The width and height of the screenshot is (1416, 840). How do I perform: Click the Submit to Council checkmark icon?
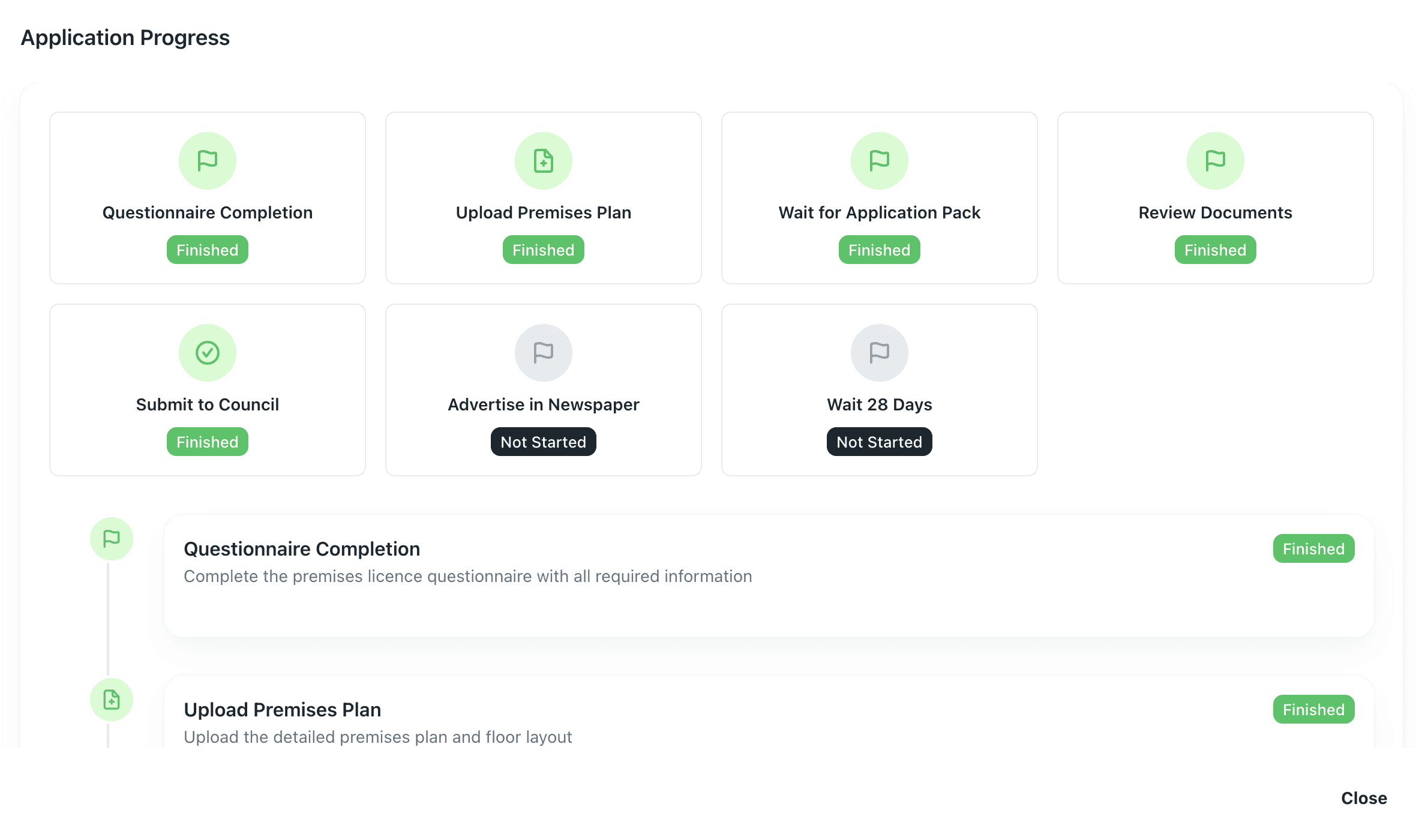tap(208, 353)
